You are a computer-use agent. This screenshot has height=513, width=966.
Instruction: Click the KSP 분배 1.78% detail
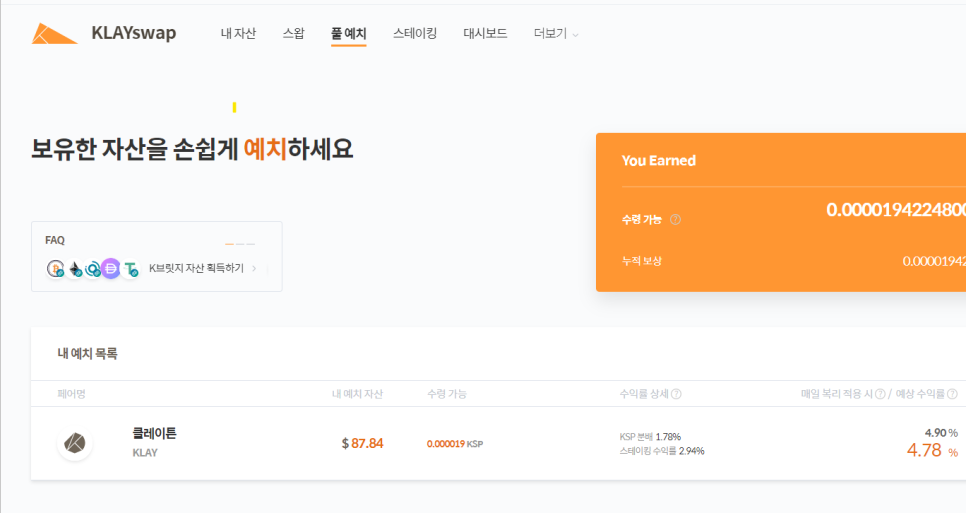pyautogui.click(x=650, y=437)
